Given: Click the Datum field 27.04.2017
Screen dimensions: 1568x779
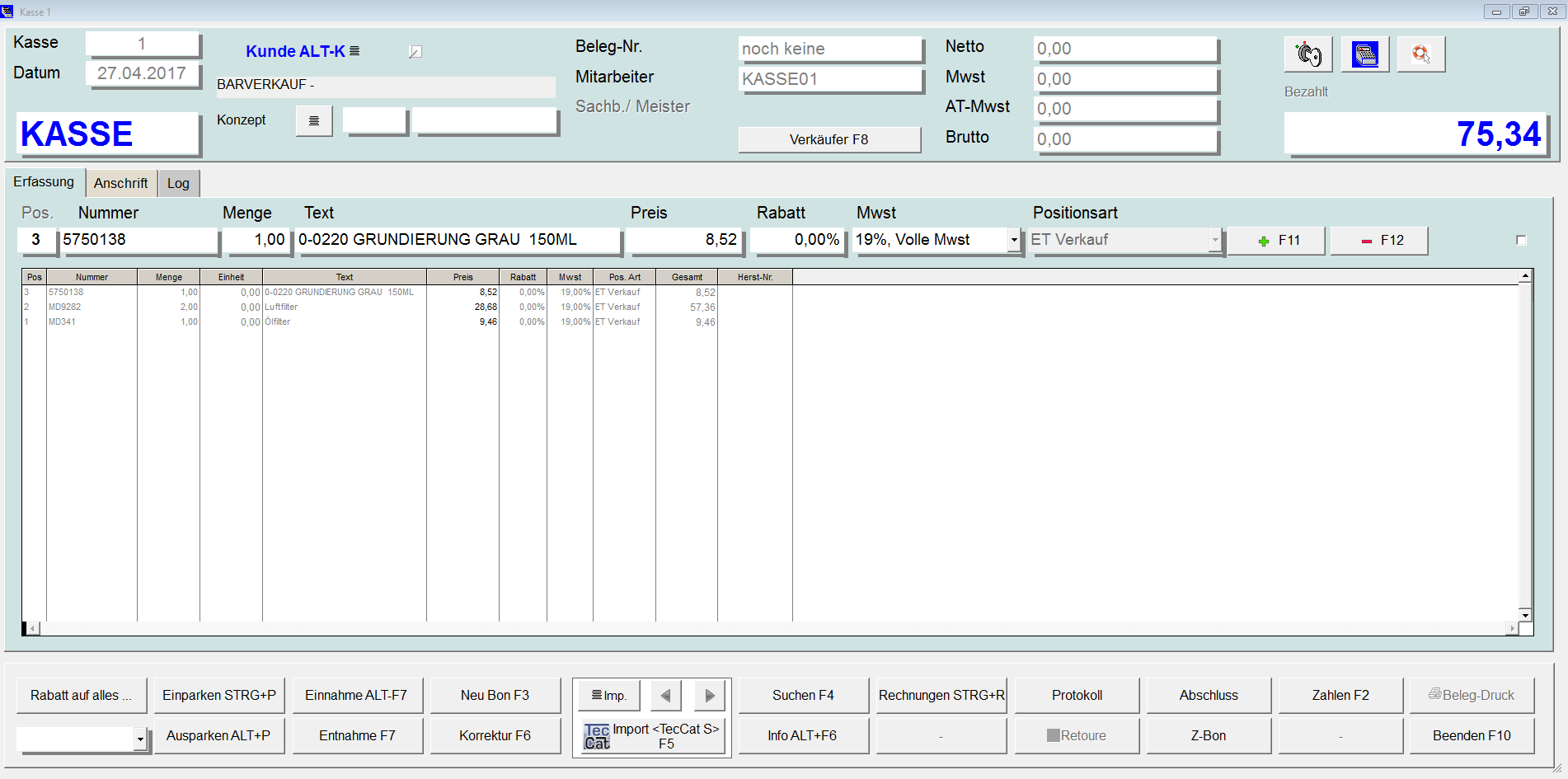Looking at the screenshot, I should [x=142, y=73].
